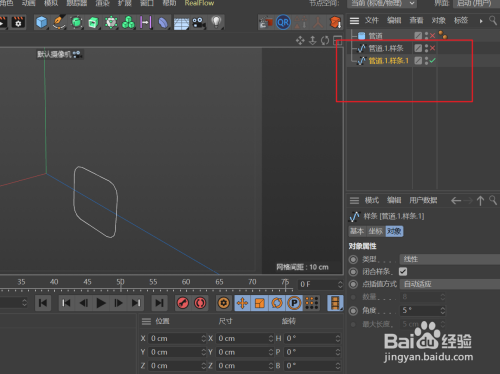Toggle 管道.1.样条.1 green check

point(433,61)
